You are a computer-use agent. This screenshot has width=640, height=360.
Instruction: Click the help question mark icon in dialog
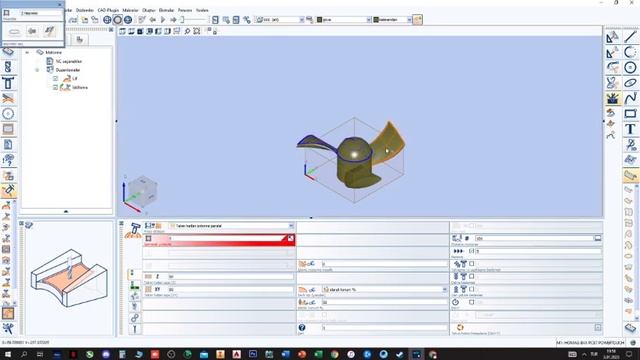tap(302, 328)
